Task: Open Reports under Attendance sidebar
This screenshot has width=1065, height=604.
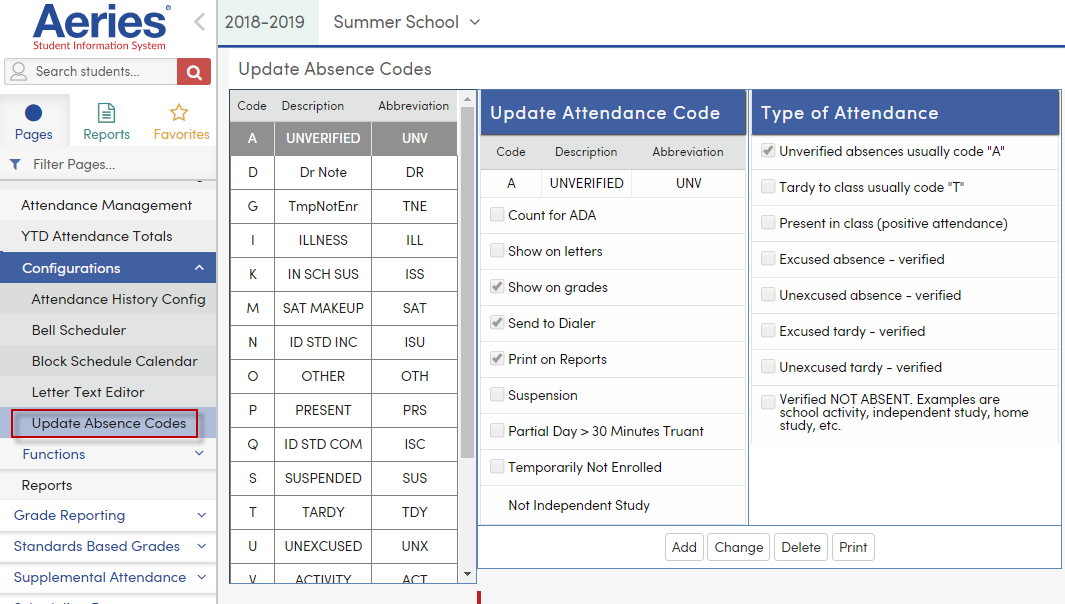Action: (x=47, y=485)
